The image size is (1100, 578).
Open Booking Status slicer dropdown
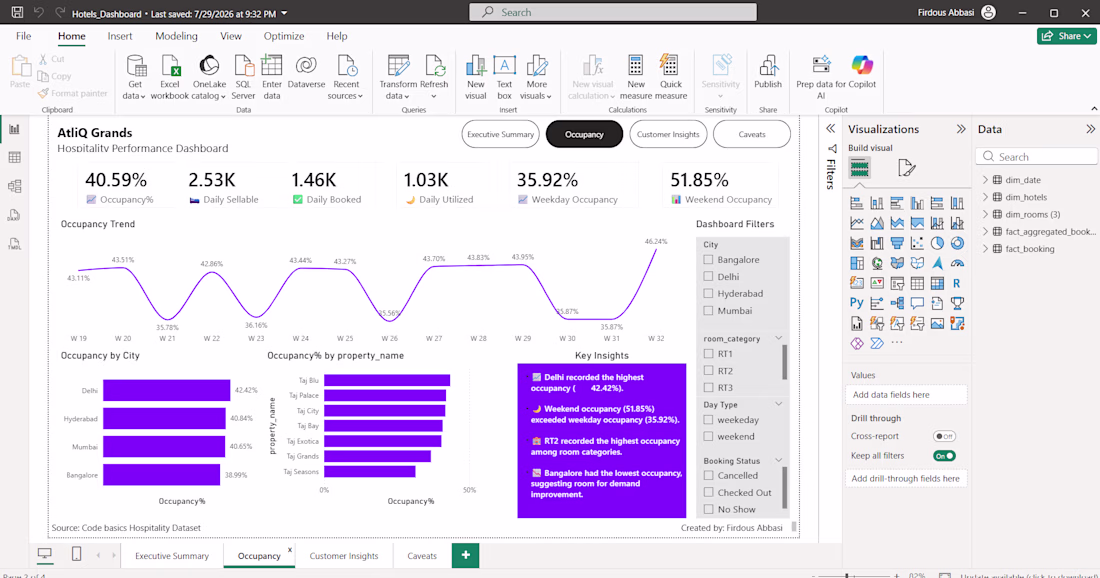pos(778,460)
